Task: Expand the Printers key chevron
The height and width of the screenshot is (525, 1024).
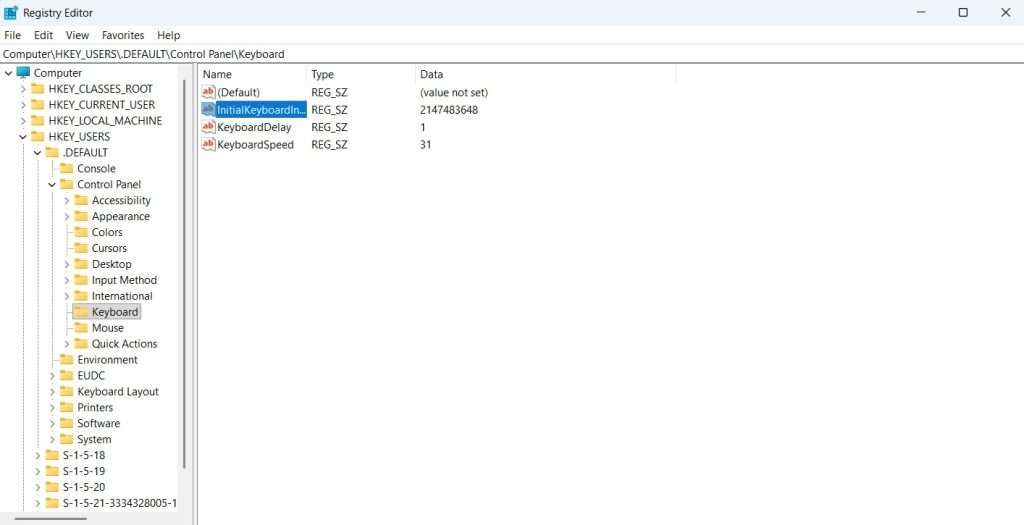Action: click(52, 407)
